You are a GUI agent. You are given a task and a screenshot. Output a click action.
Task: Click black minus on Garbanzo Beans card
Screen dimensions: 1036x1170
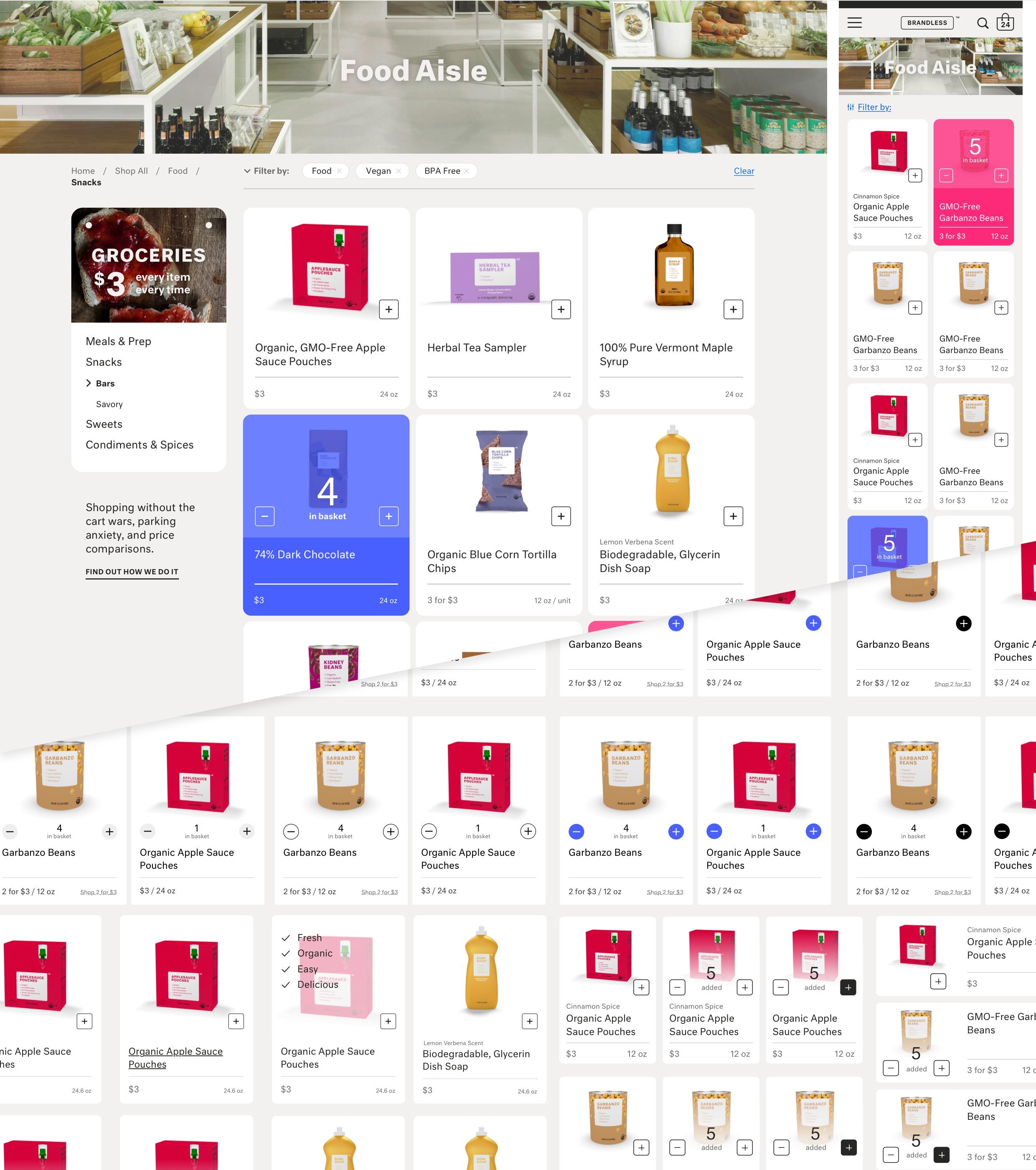tap(864, 831)
